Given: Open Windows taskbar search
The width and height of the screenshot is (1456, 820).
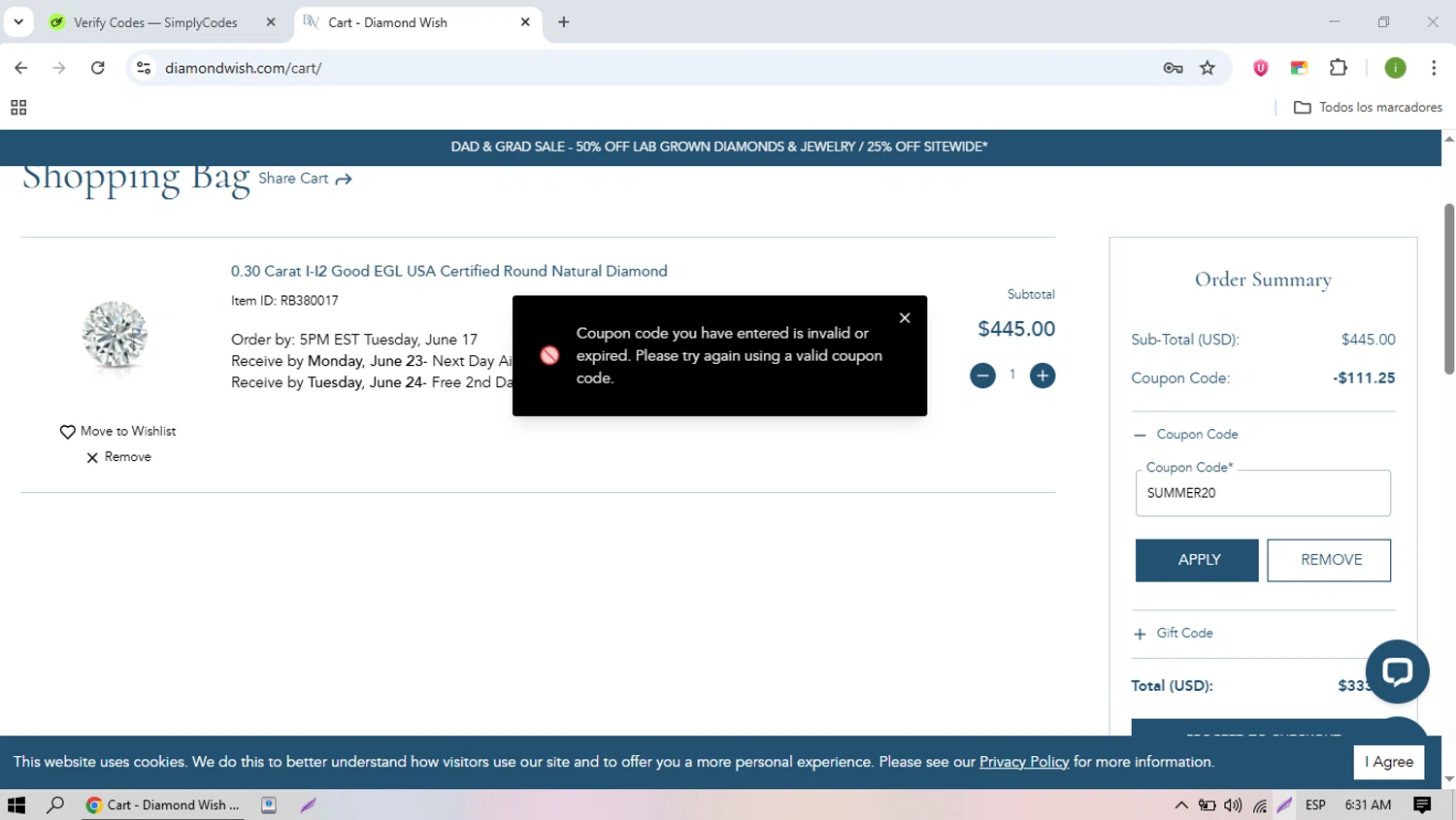Looking at the screenshot, I should pos(55,804).
